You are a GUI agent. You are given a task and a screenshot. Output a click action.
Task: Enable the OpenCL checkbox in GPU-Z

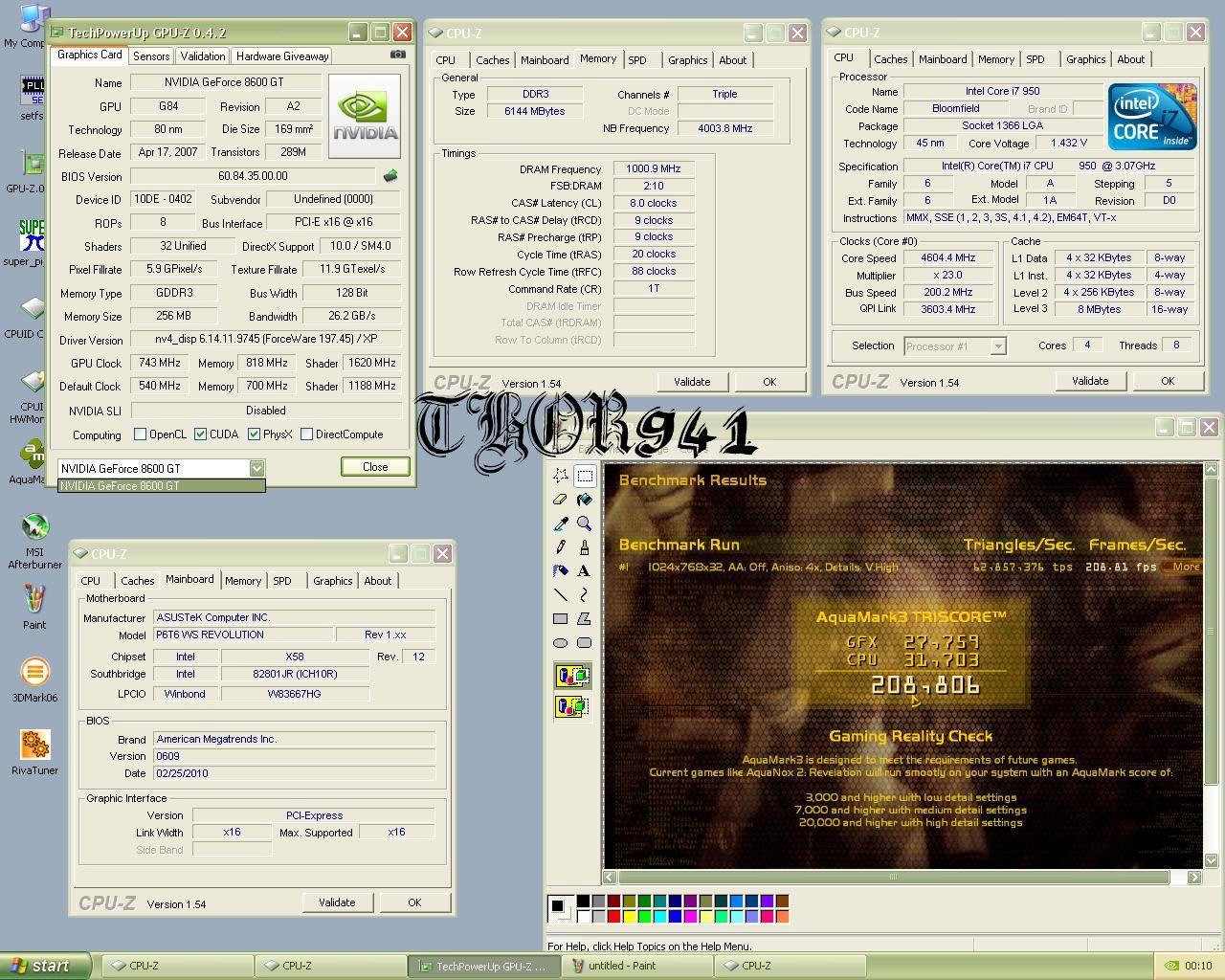click(x=141, y=434)
